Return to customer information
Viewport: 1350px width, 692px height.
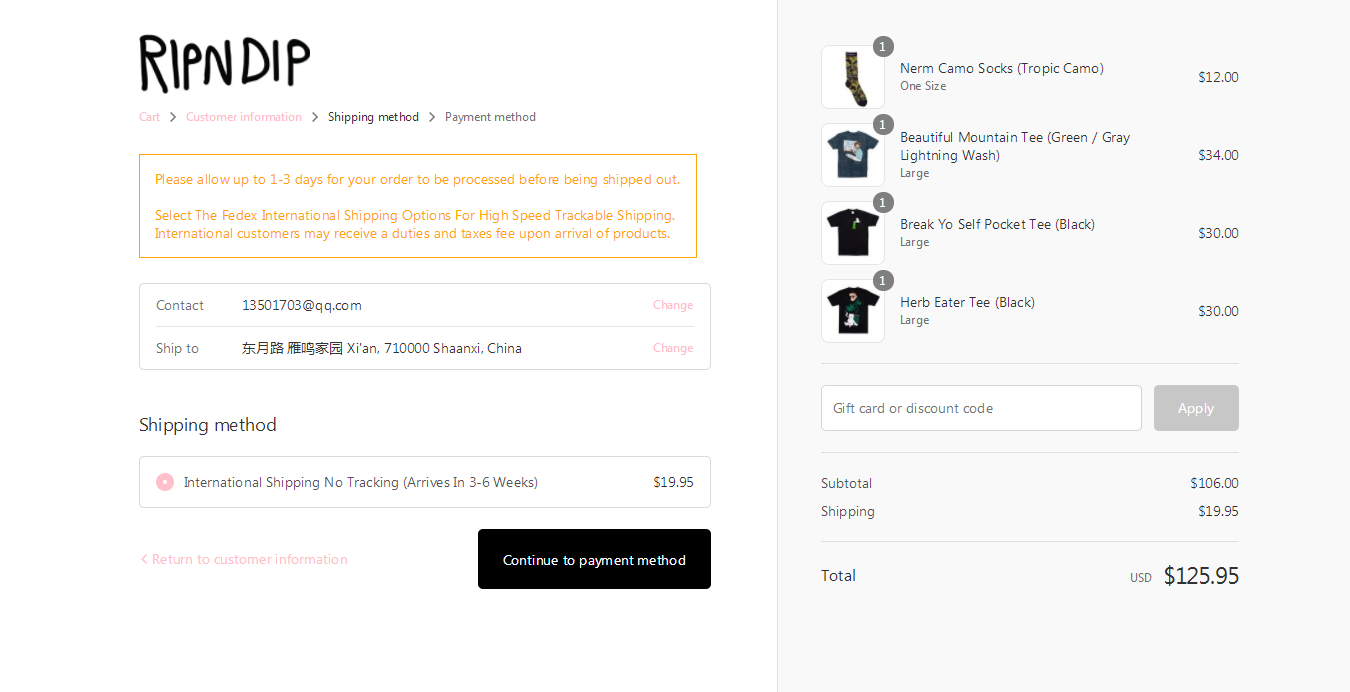(x=249, y=559)
